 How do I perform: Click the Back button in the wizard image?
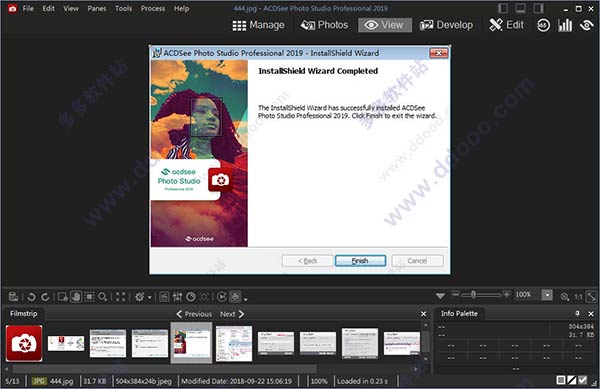tap(307, 261)
